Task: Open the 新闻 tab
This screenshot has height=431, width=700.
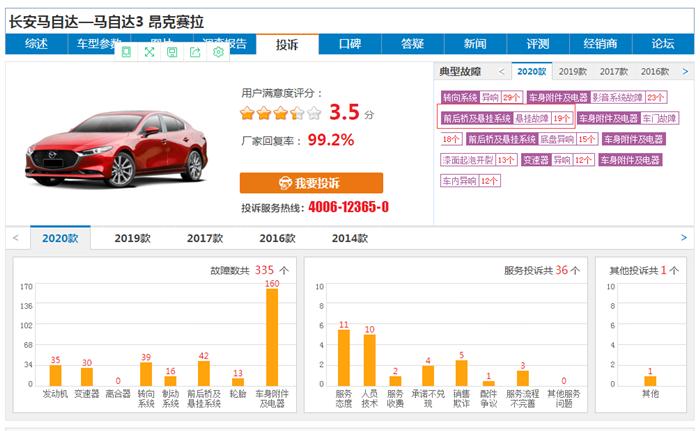Action: click(x=475, y=44)
